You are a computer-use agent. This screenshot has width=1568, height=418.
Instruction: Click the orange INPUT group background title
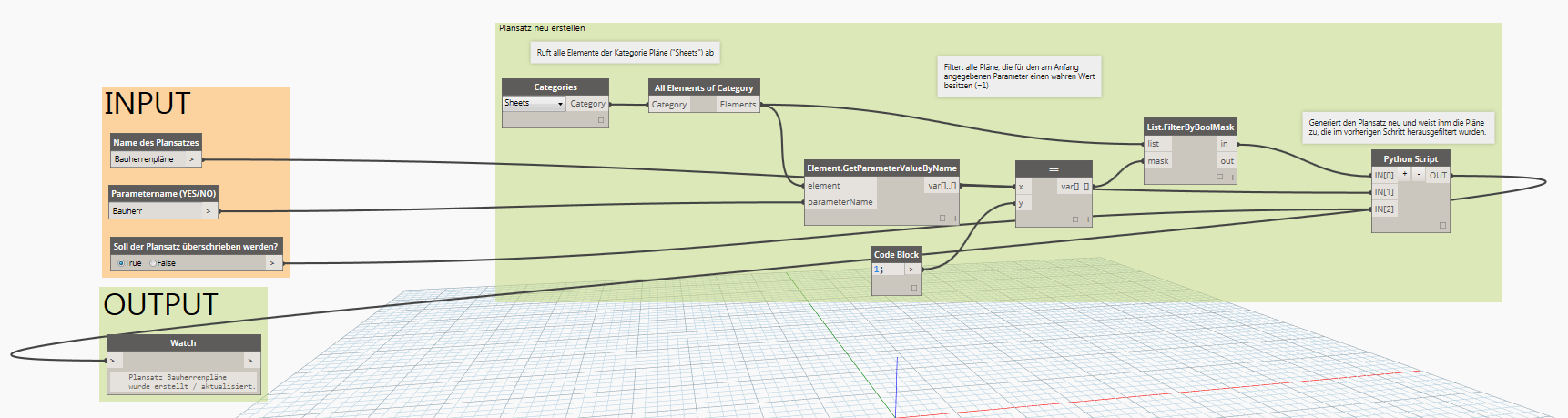[148, 104]
